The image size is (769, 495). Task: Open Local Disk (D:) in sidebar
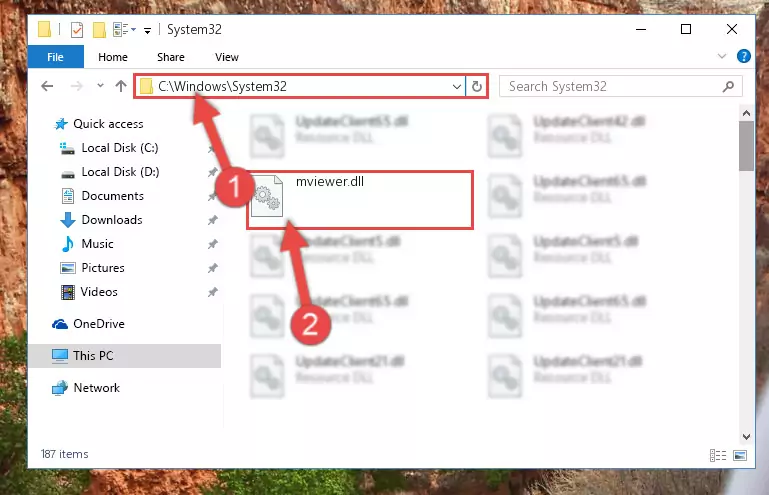pyautogui.click(x=109, y=172)
